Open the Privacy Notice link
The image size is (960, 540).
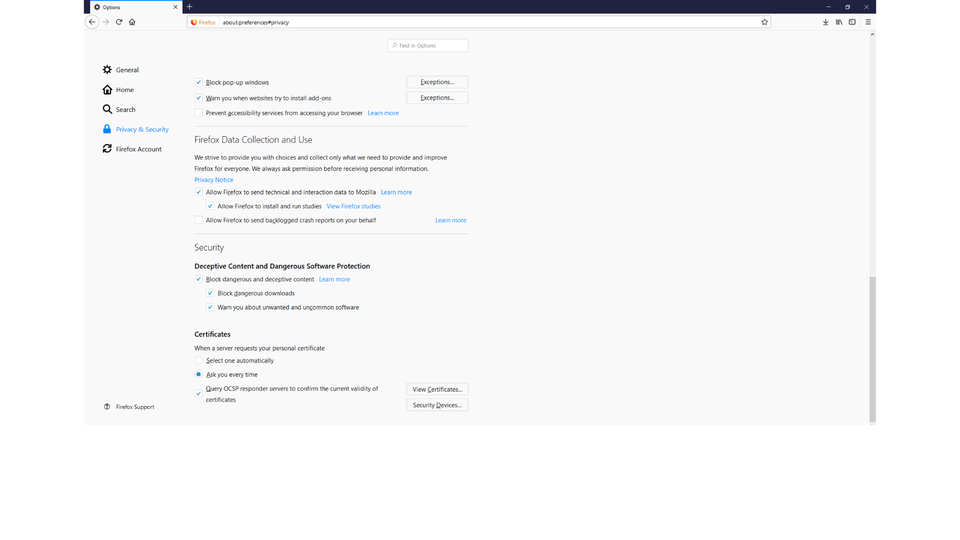tap(214, 180)
